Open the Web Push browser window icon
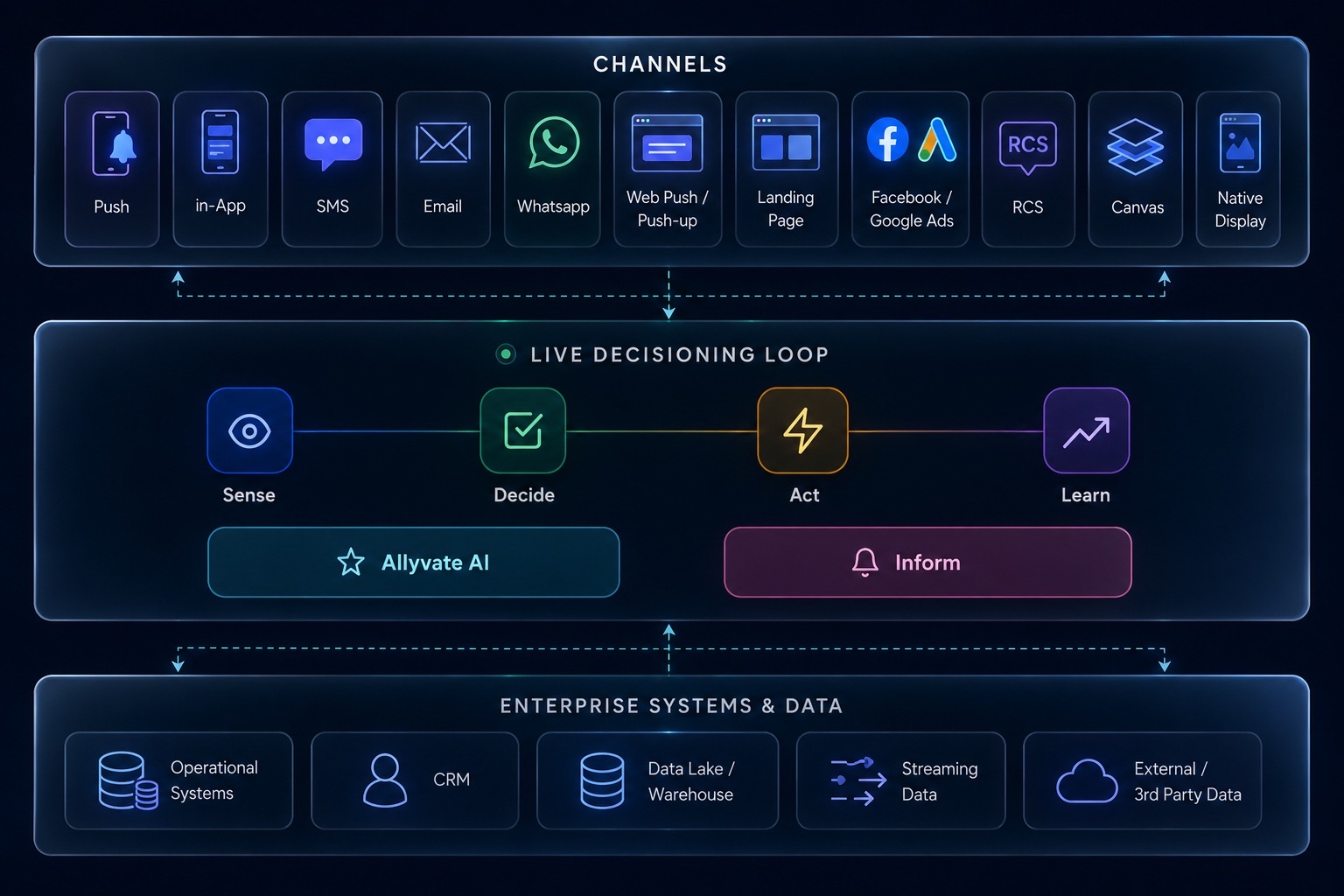 coord(668,143)
